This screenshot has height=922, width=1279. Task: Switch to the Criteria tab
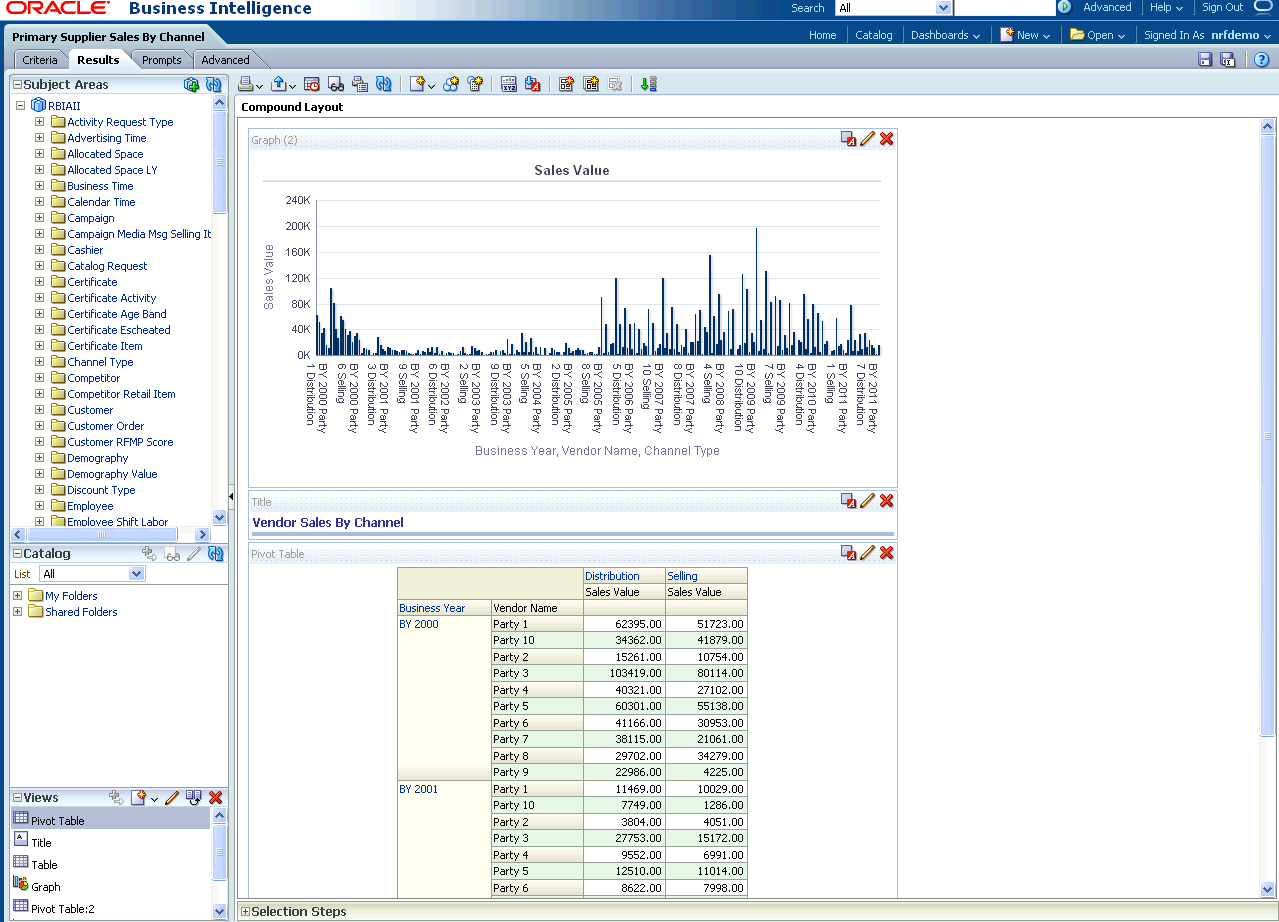pos(40,60)
